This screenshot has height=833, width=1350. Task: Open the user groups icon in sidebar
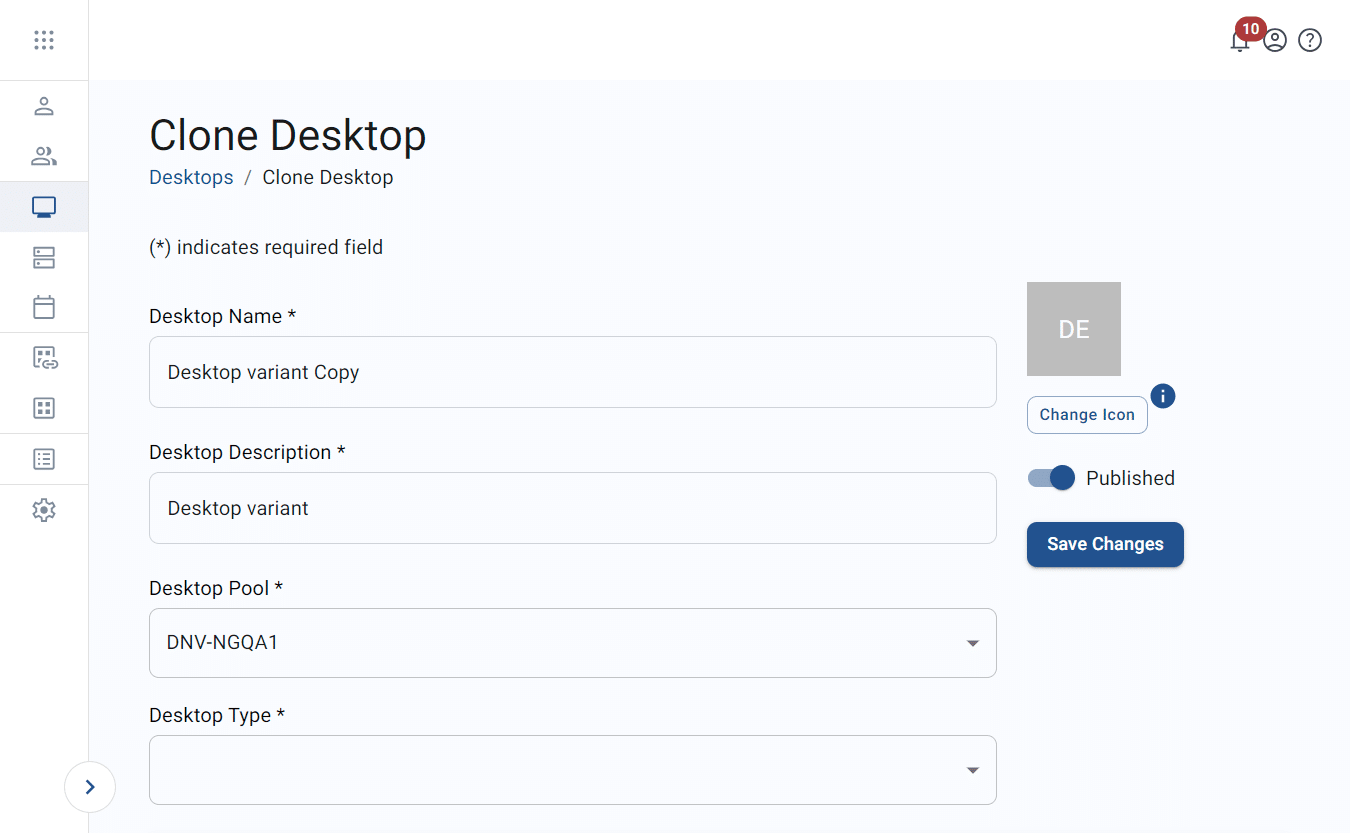44,156
